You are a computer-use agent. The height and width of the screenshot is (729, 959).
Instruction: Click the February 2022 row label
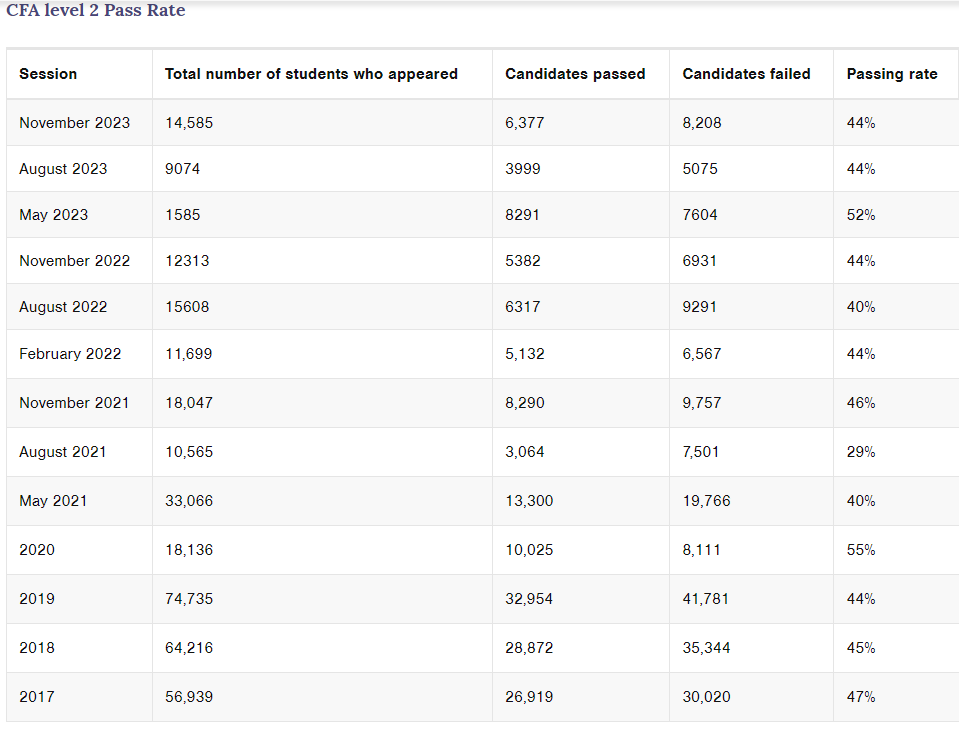click(70, 354)
